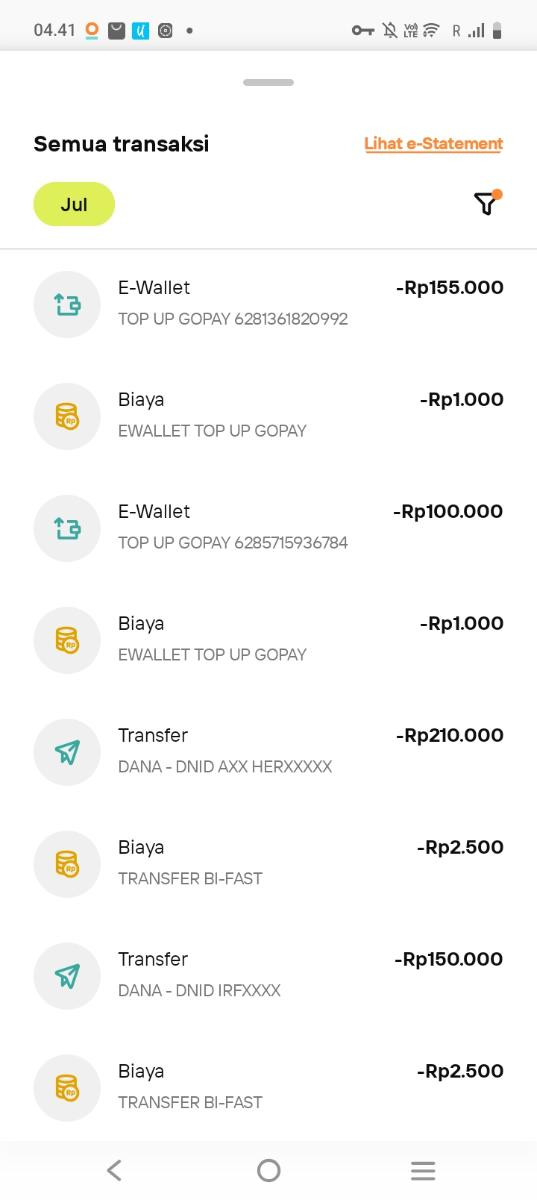537x1200 pixels.
Task: Open Transfer of -Rp150.000 entry
Action: 268,976
